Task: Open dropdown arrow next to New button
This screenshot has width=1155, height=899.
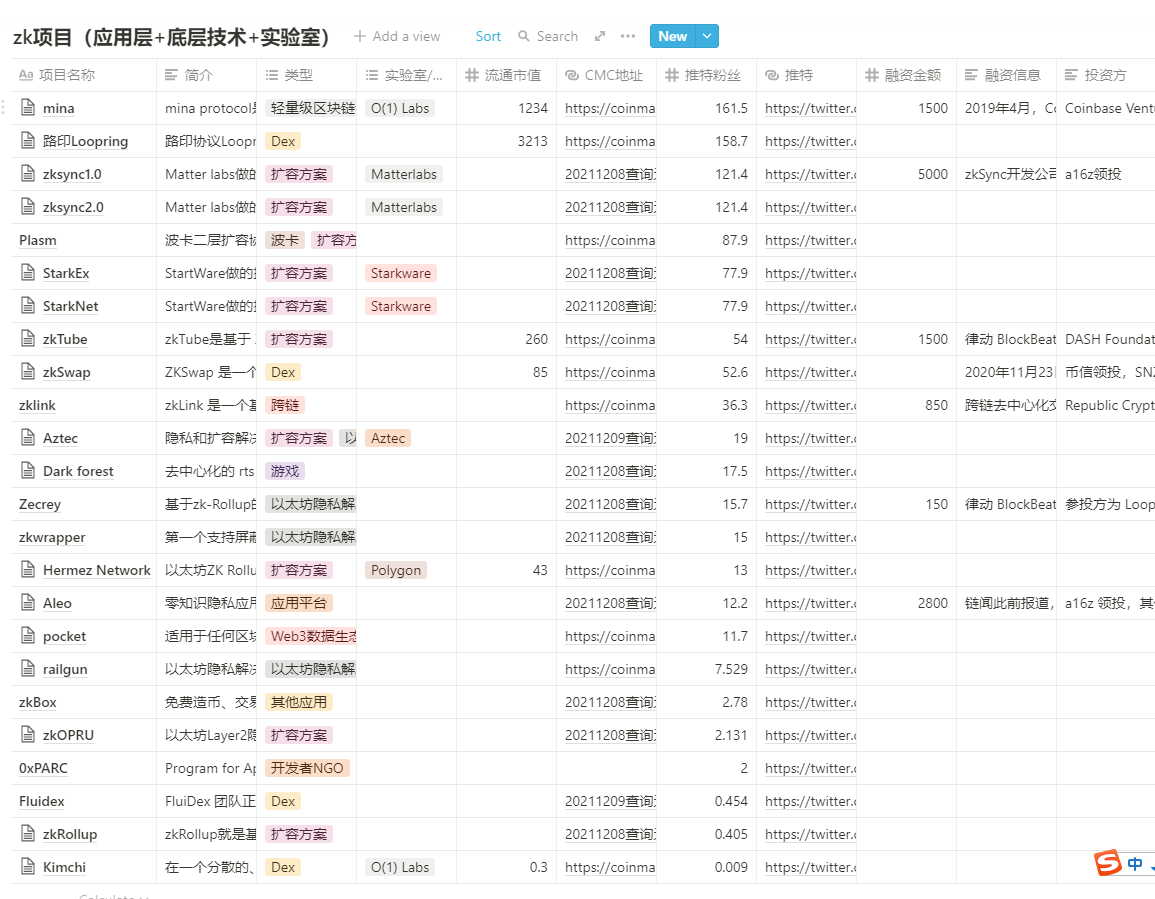Action: coord(707,36)
